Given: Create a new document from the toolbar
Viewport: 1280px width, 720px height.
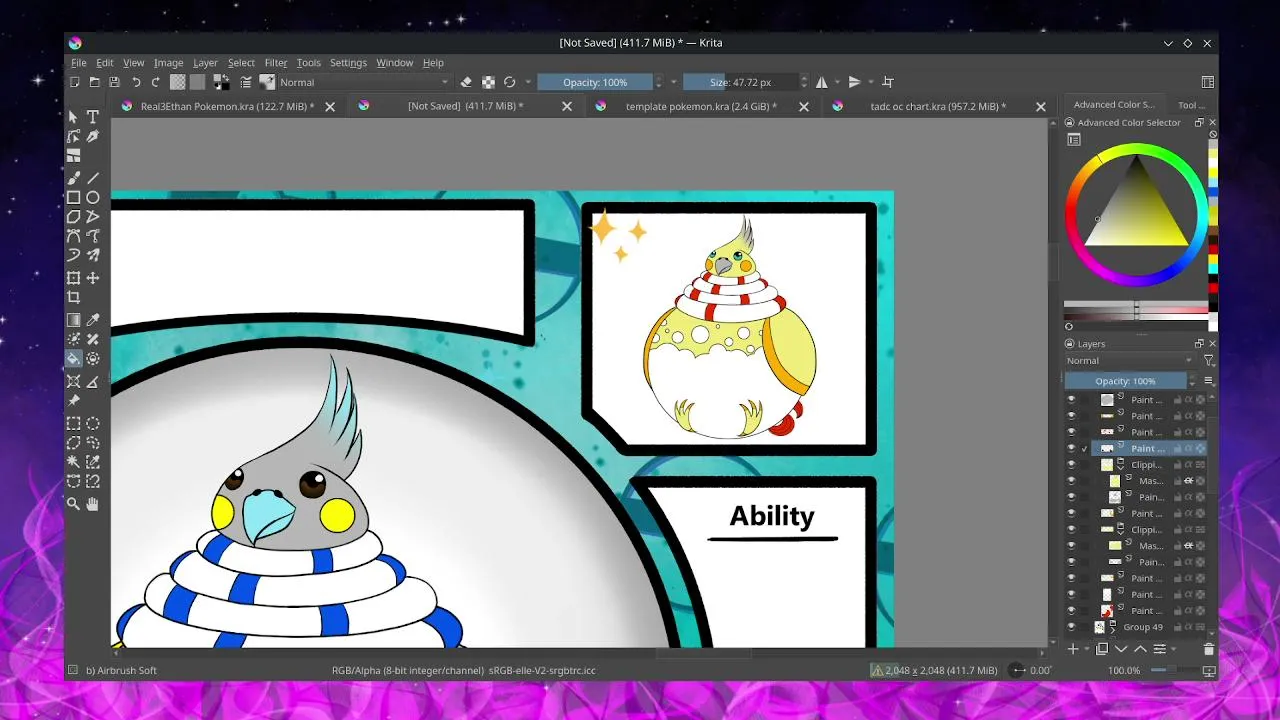Looking at the screenshot, I should coord(75,82).
